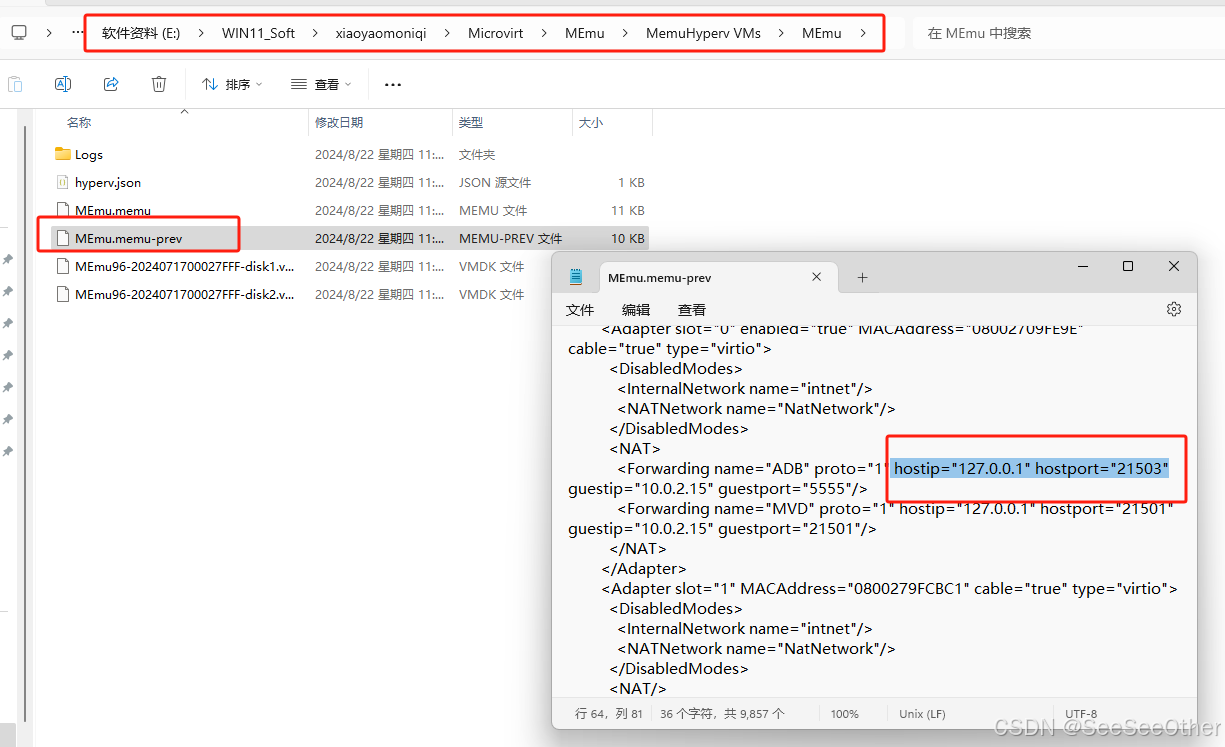
Task: Click the Rename toolbar icon
Action: (63, 84)
